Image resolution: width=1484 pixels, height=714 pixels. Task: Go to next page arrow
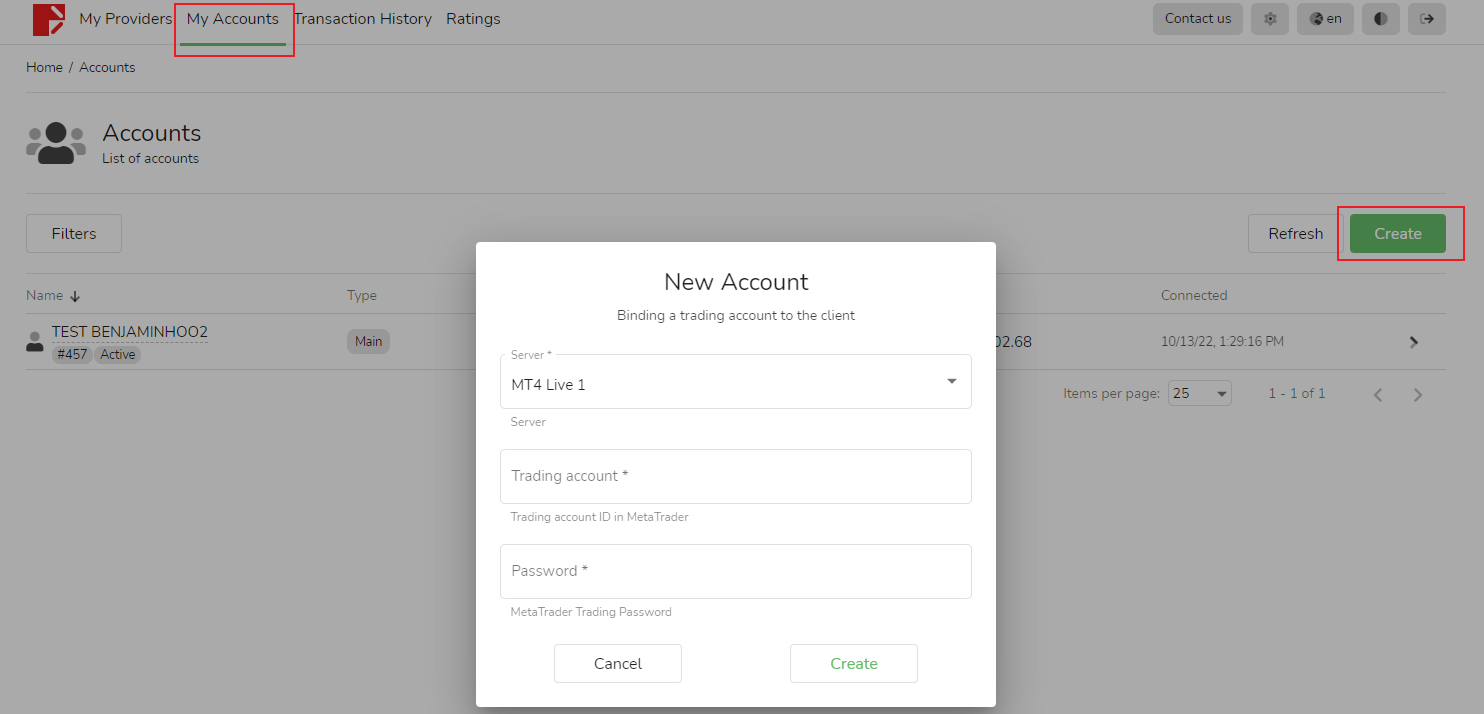[x=1417, y=394]
